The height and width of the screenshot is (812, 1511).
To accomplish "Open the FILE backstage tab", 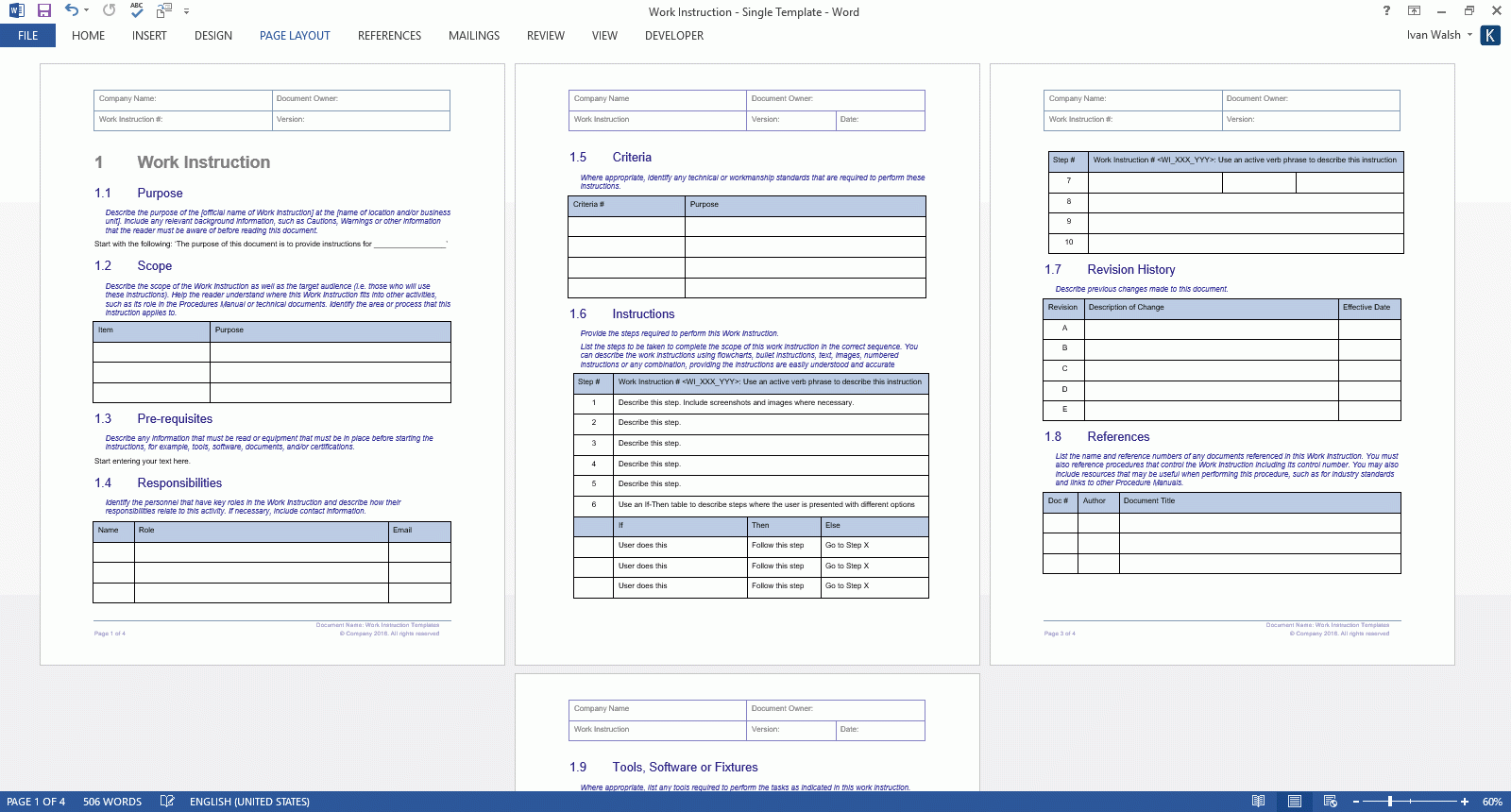I will tap(27, 36).
